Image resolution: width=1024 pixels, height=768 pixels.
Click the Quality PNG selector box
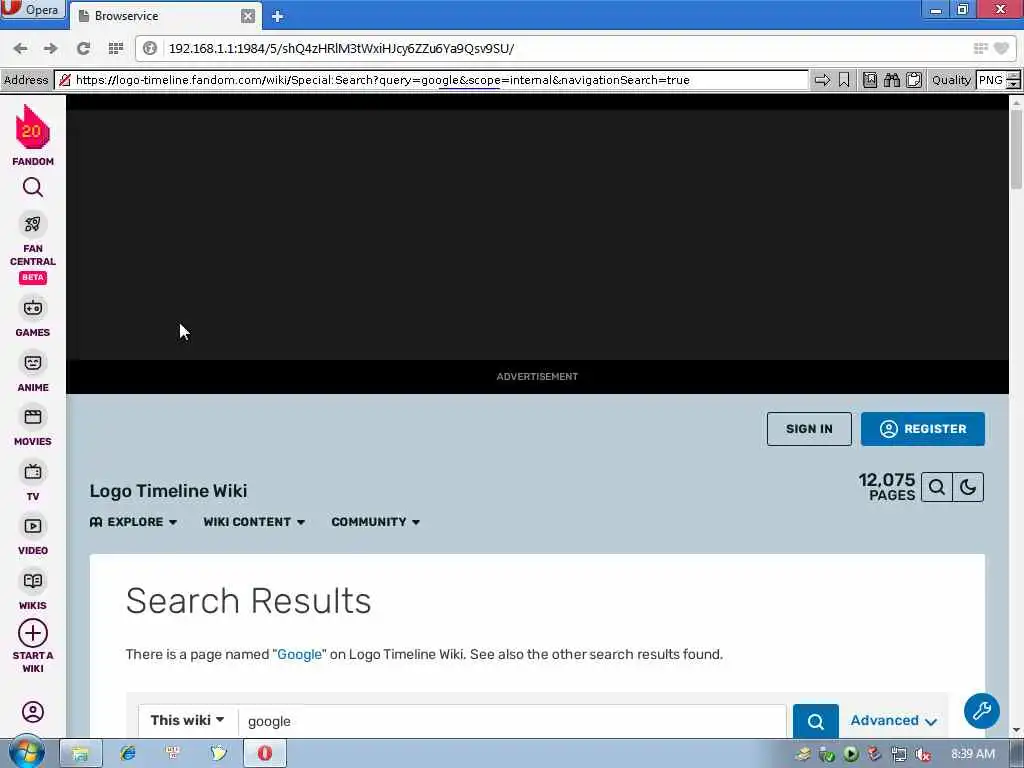coord(991,80)
